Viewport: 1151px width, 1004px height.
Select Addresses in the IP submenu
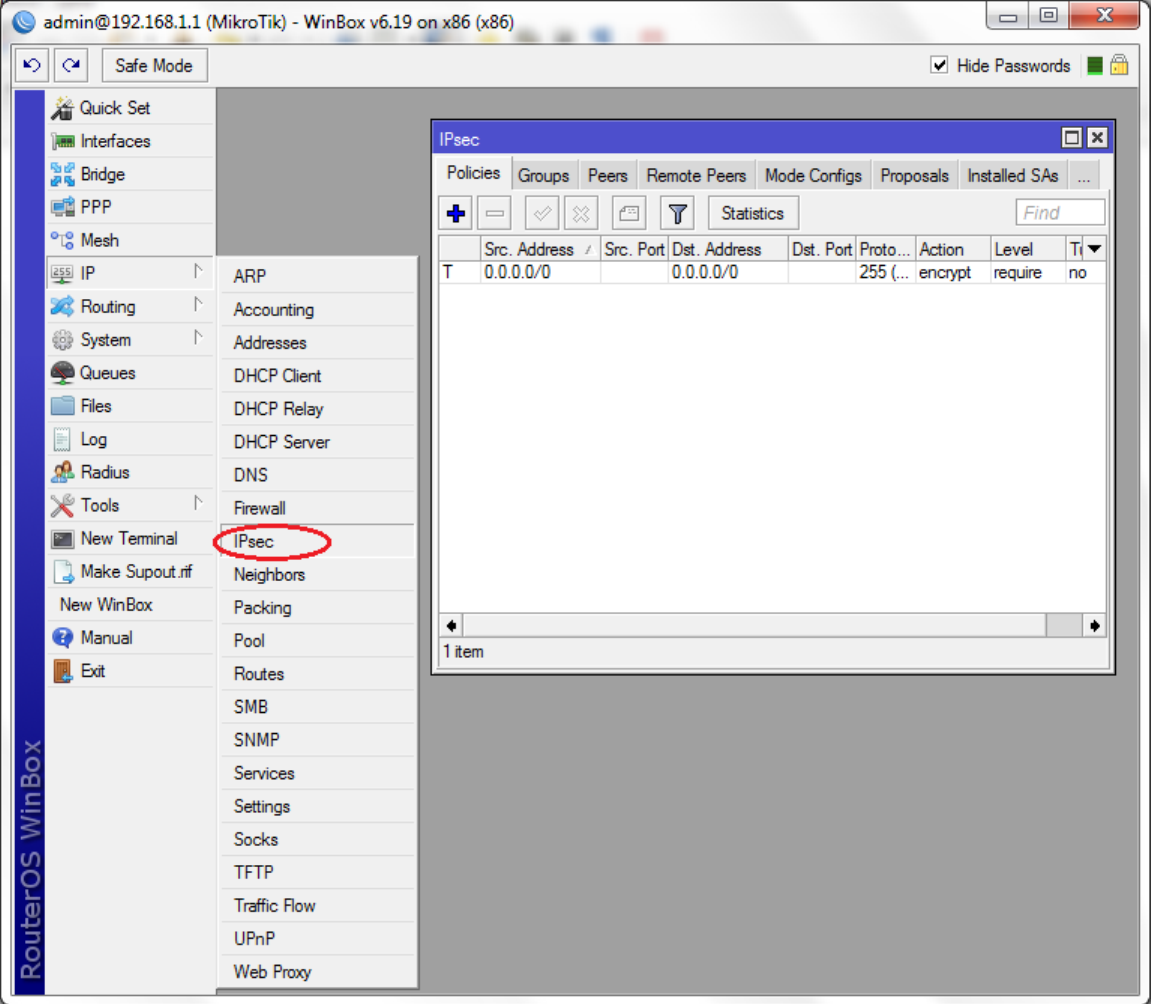tap(318, 343)
